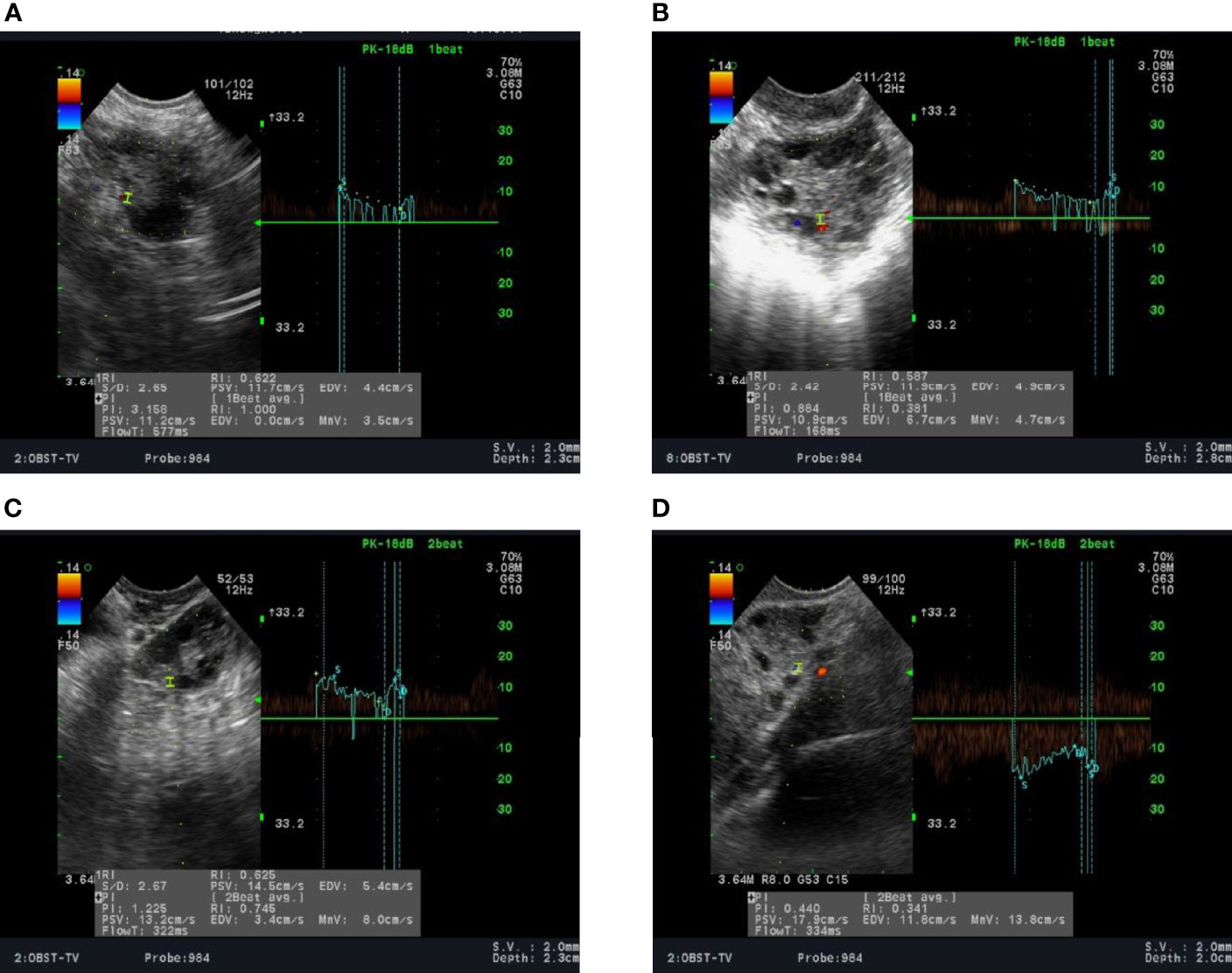1232x973 pixels.
Task: Click the 'PI: 0.884' reading
Action: tap(786, 408)
